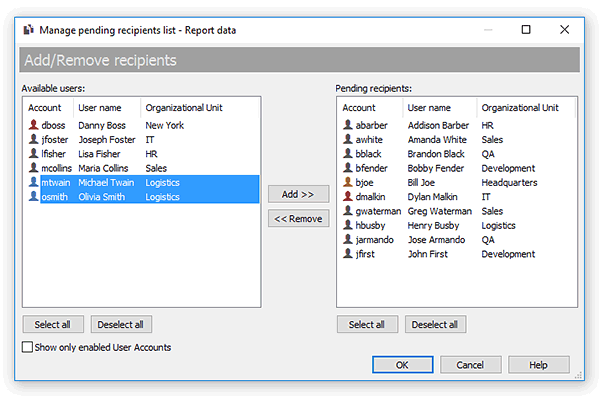The height and width of the screenshot is (402, 600).
Task: Open Help for this dialog
Action: click(x=538, y=365)
